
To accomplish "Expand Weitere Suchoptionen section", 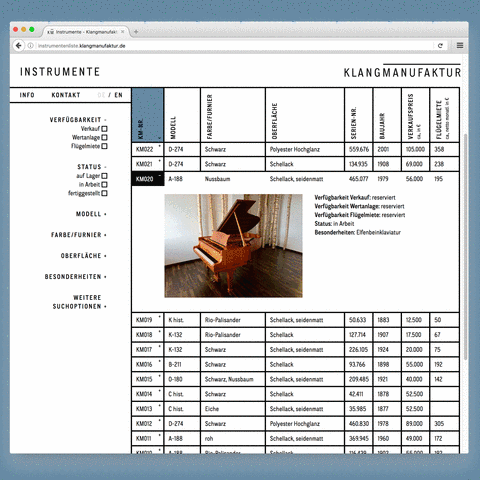I will click(x=80, y=302).
